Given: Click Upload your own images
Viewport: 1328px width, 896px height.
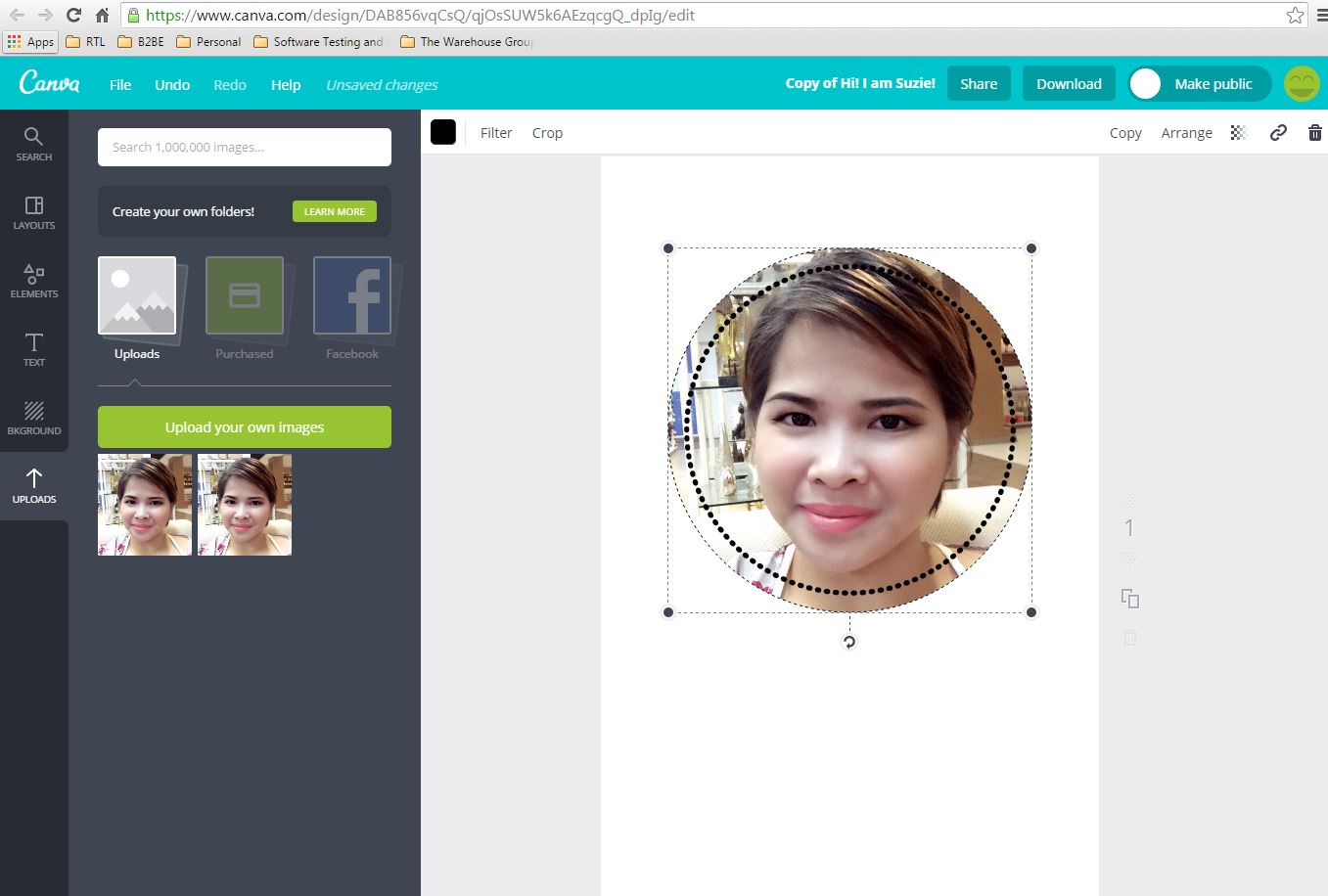Looking at the screenshot, I should [x=244, y=426].
